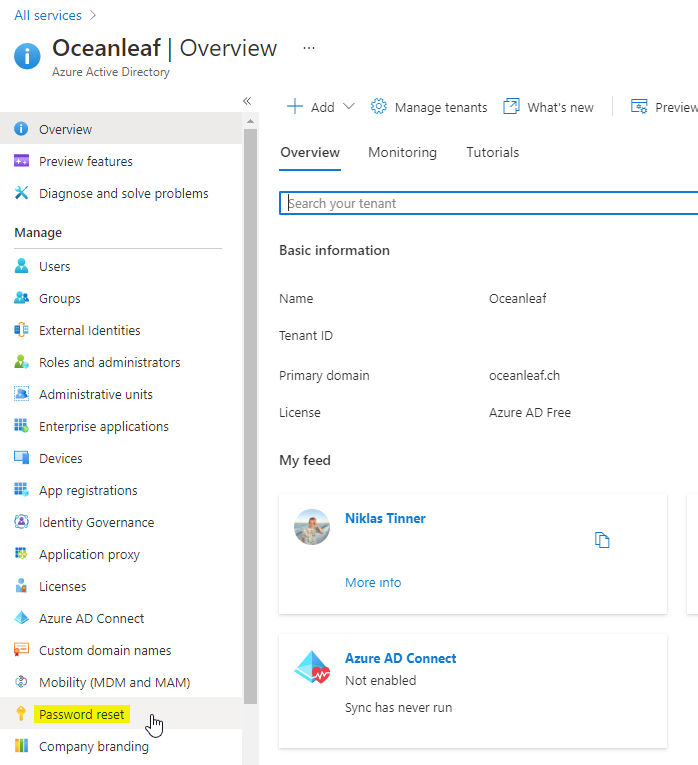Screen dimensions: 698x765
Task: Select the oceanleaf.ch primary domain value
Action: coord(524,375)
